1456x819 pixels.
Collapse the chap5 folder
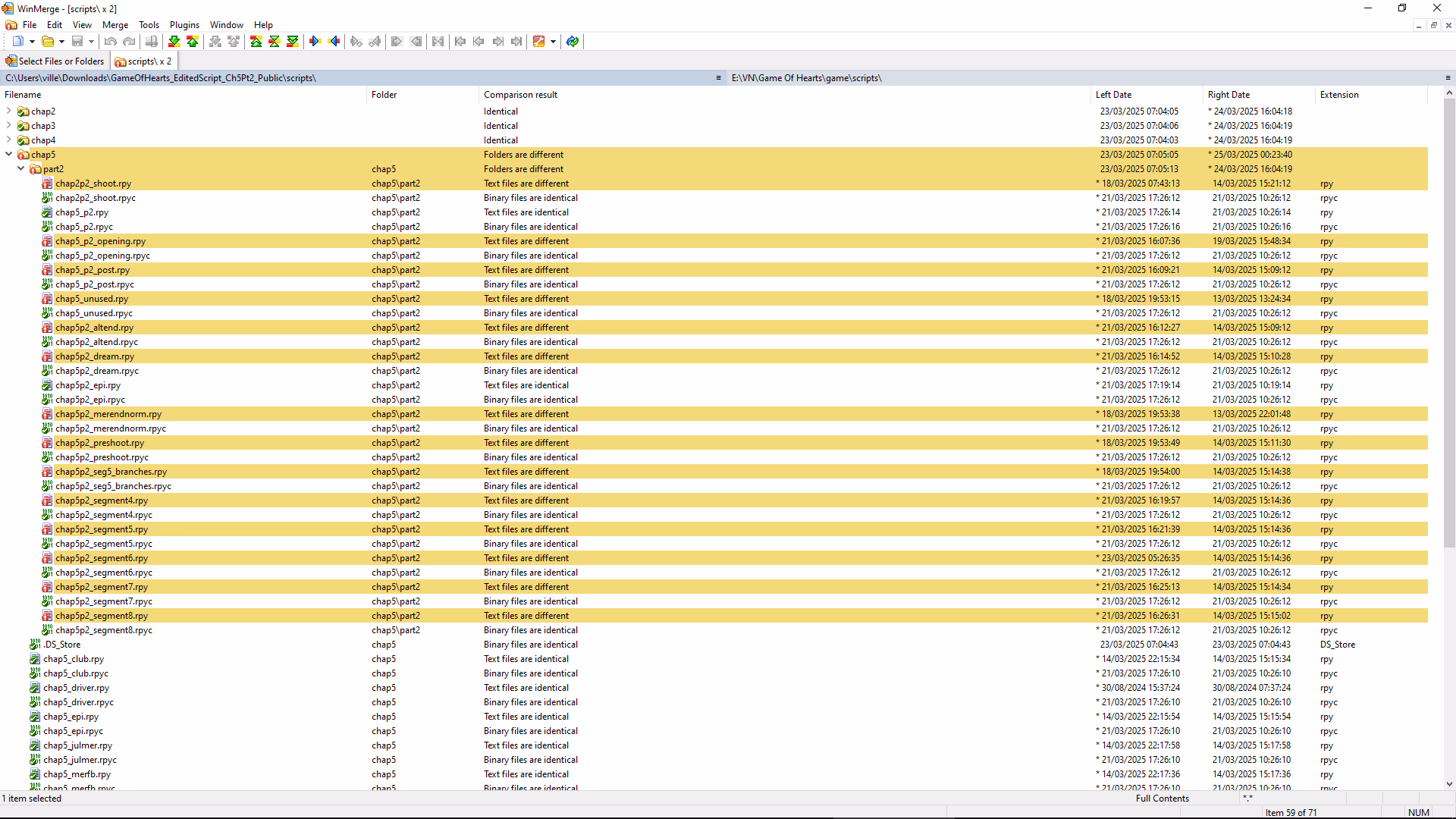9,155
